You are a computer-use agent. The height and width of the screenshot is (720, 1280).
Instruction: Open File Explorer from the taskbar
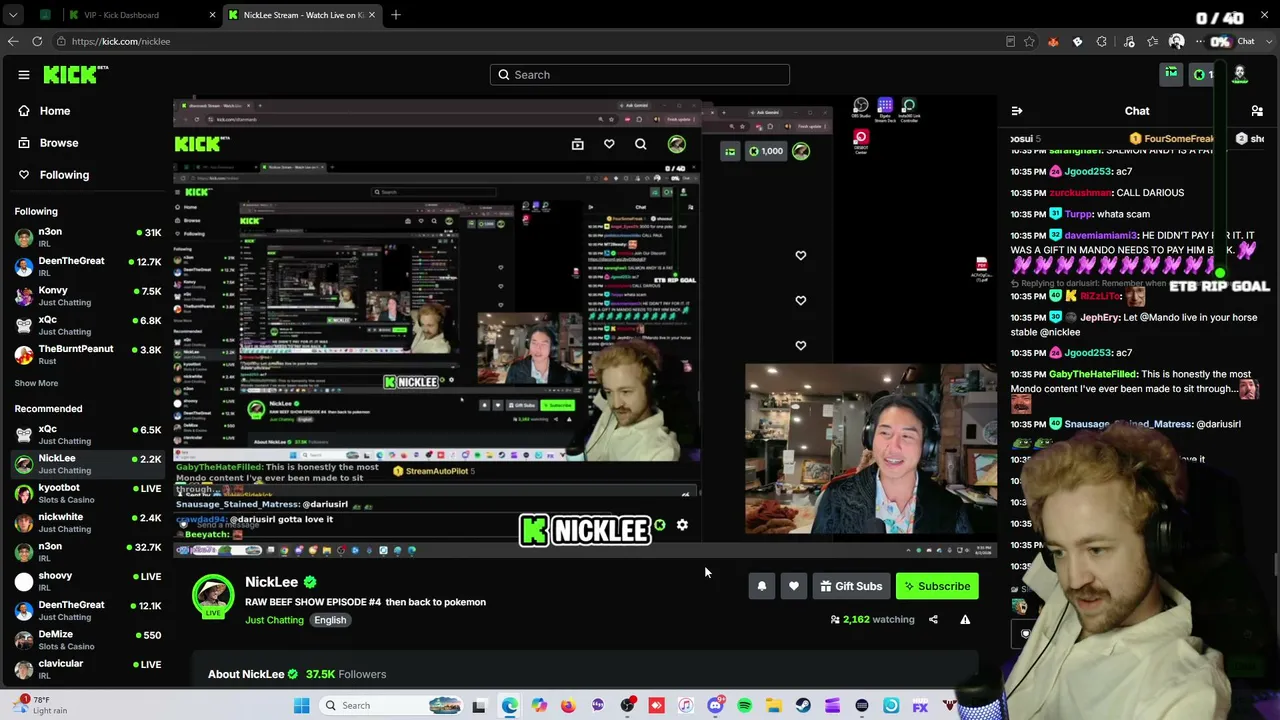tap(774, 706)
